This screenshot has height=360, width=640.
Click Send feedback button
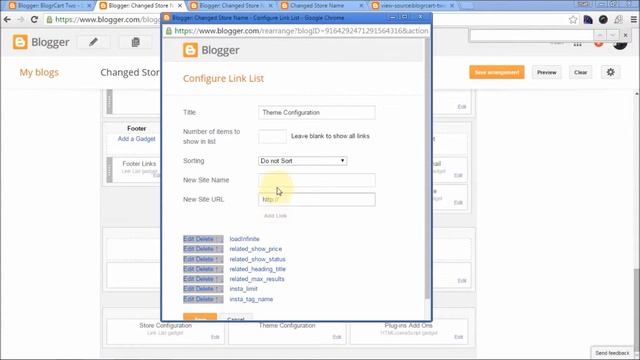pyautogui.click(x=612, y=353)
